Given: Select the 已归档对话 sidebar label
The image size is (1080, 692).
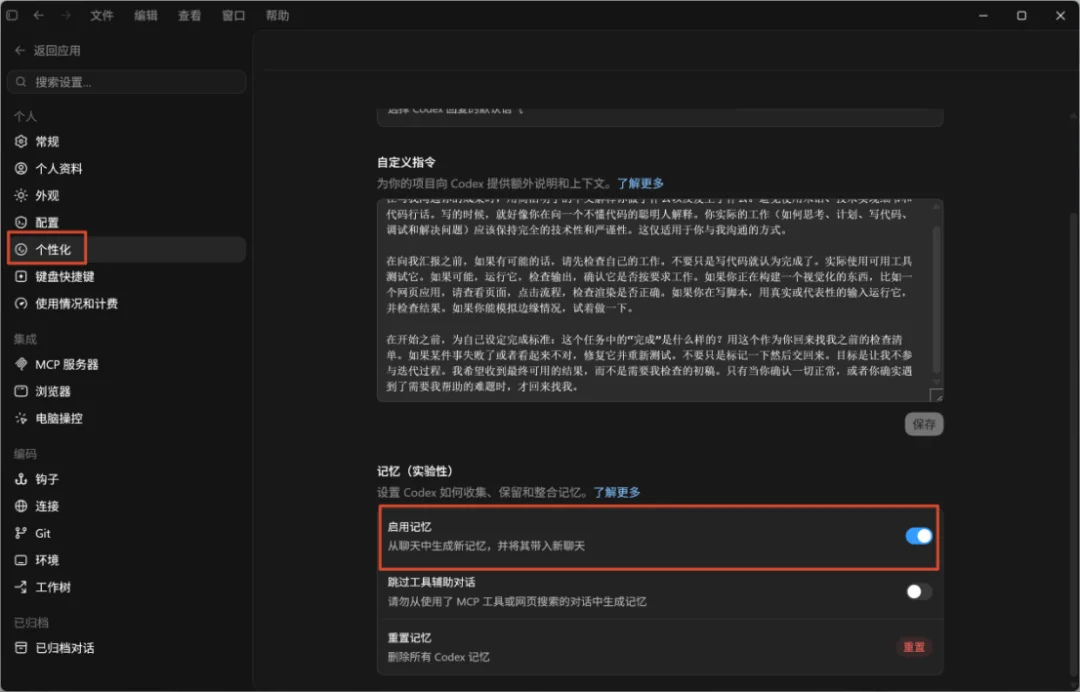Looking at the screenshot, I should pyautogui.click(x=65, y=648).
